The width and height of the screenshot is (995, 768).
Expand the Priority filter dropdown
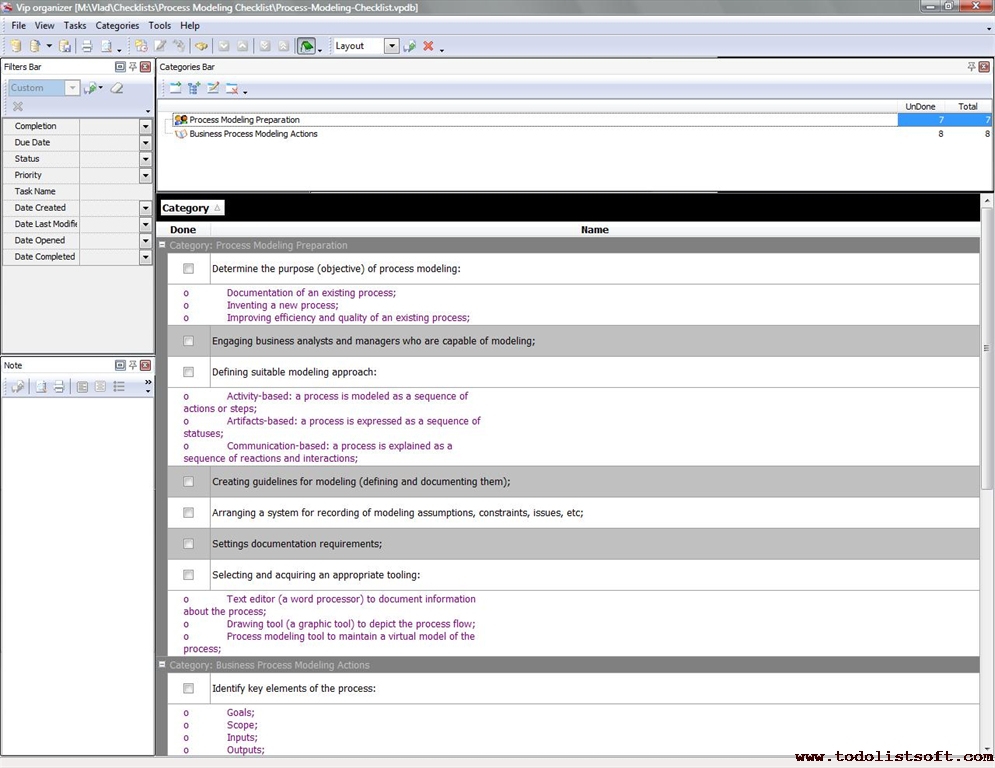(145, 175)
